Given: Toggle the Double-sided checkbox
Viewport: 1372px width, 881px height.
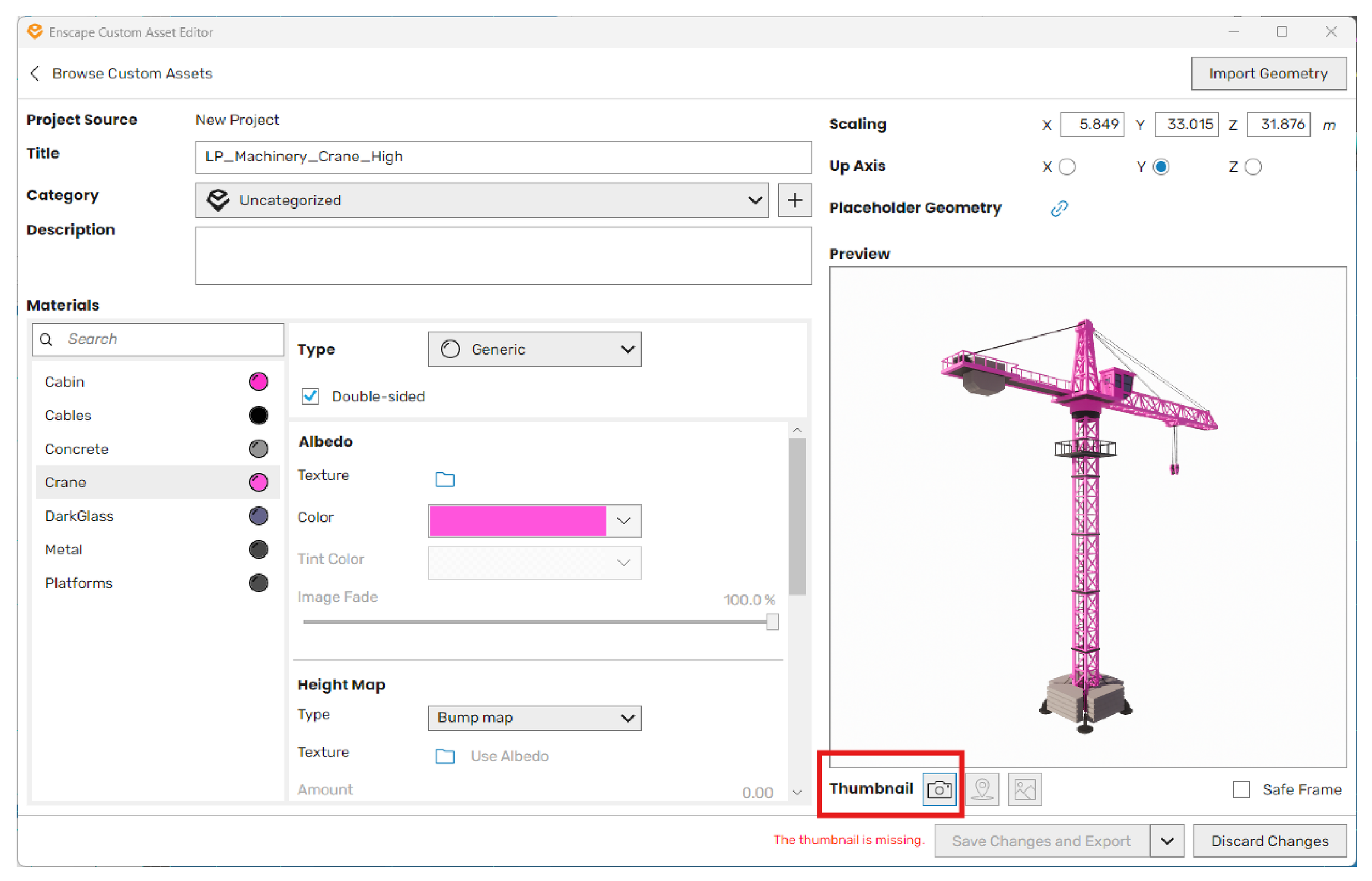Looking at the screenshot, I should [x=311, y=396].
